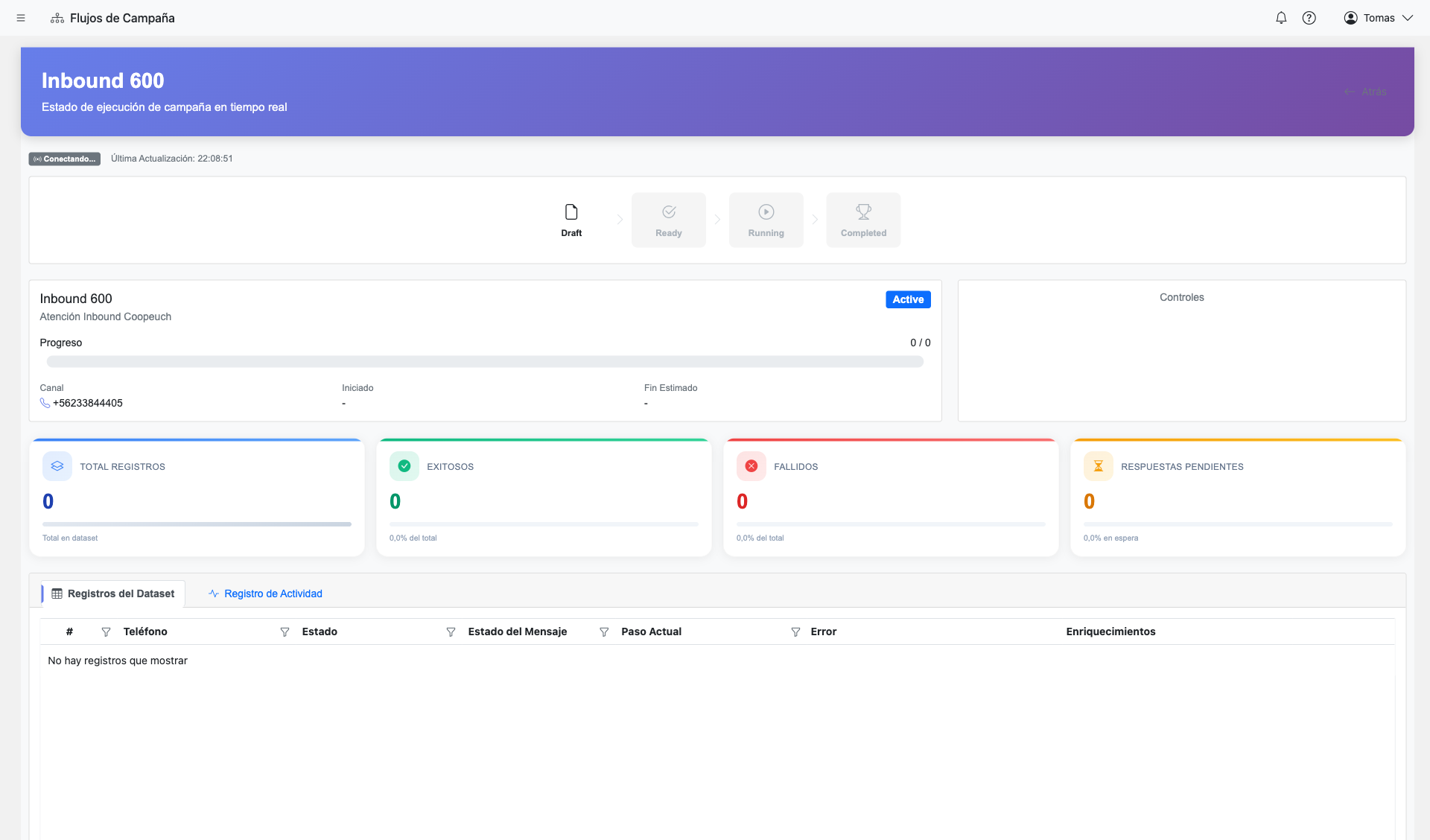This screenshot has width=1430, height=840.
Task: Click the phone icon next to +56233844405
Action: tap(45, 403)
